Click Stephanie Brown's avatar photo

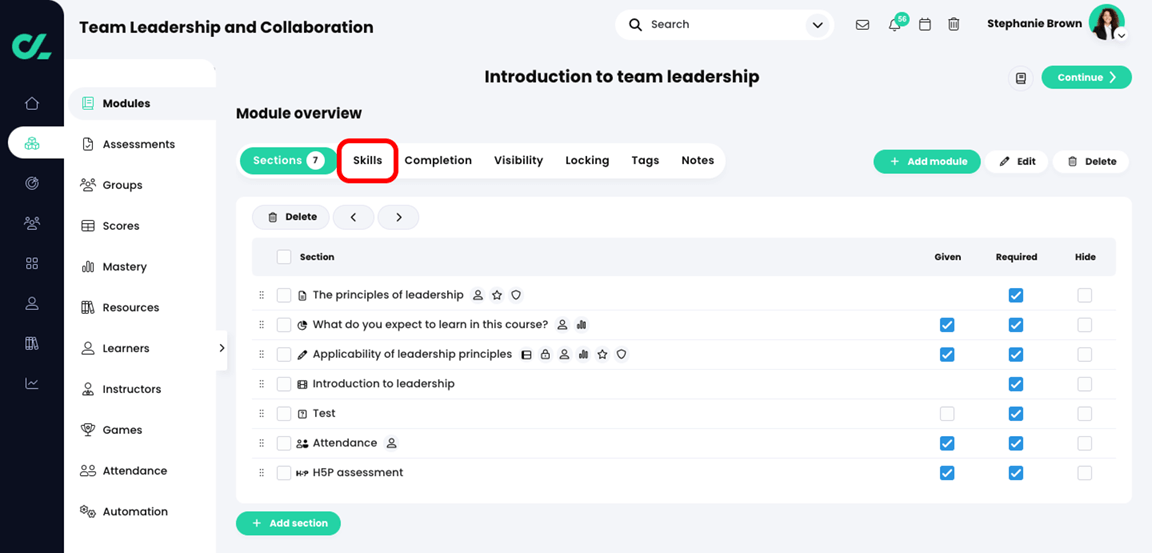[1106, 22]
